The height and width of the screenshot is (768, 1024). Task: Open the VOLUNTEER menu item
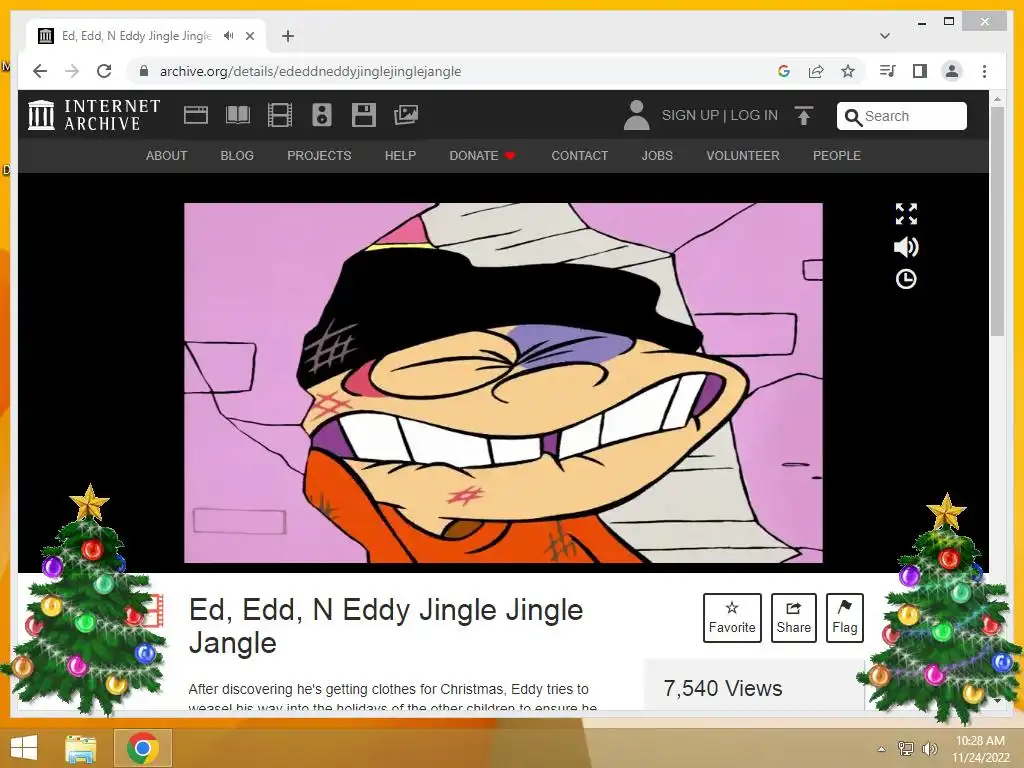[x=743, y=156]
